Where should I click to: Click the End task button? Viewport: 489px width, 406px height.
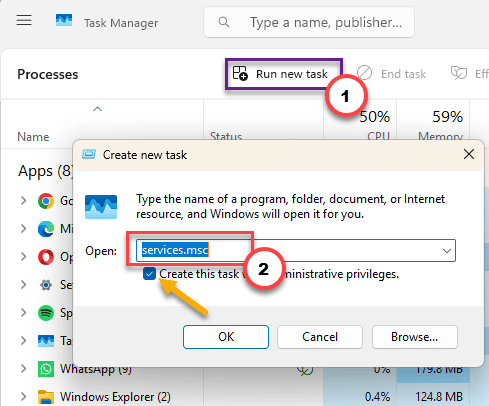[x=392, y=74]
